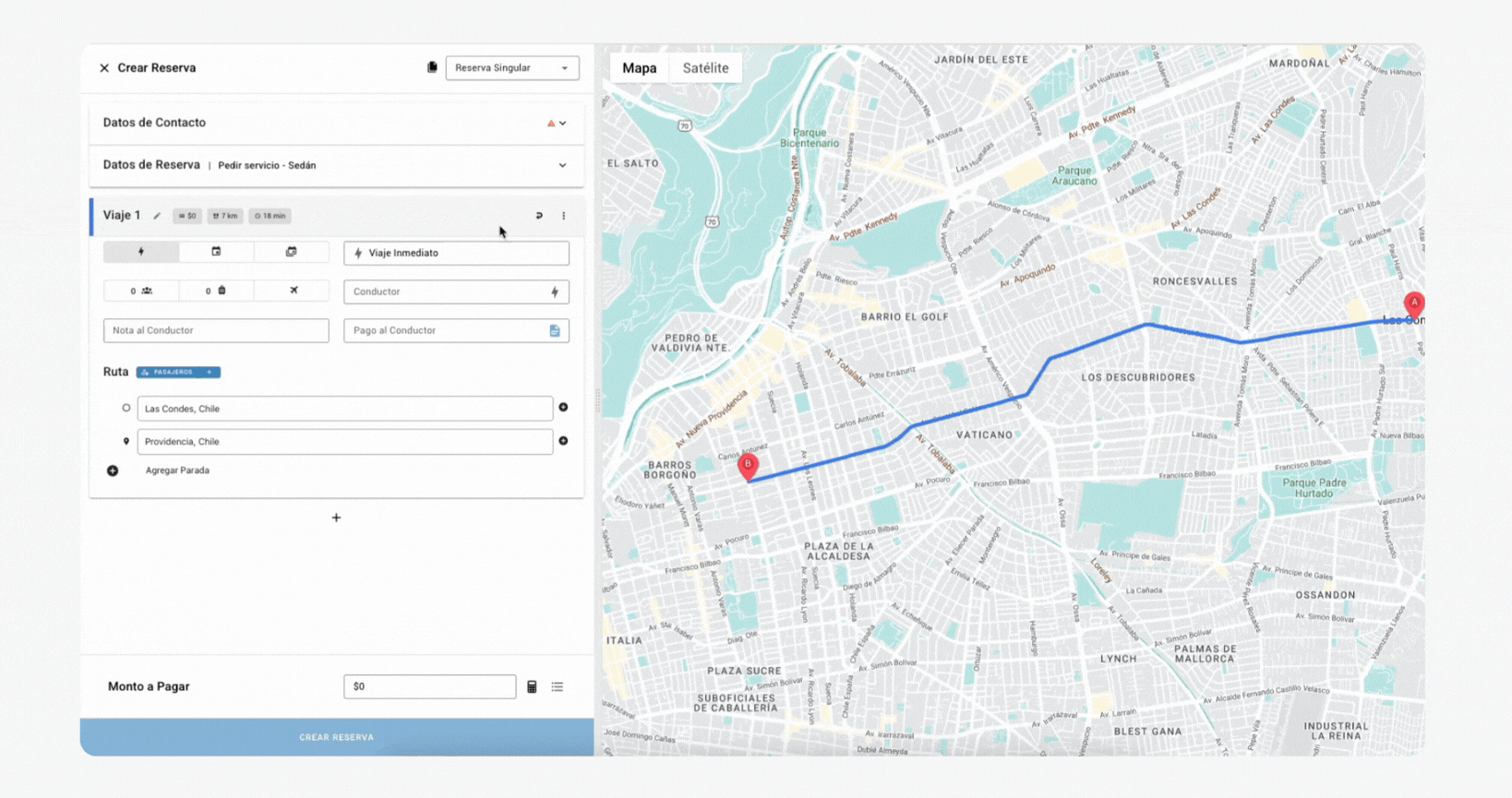This screenshot has height=798, width=1512.
Task: Select the immediate trip lightning toggle
Action: 141,252
